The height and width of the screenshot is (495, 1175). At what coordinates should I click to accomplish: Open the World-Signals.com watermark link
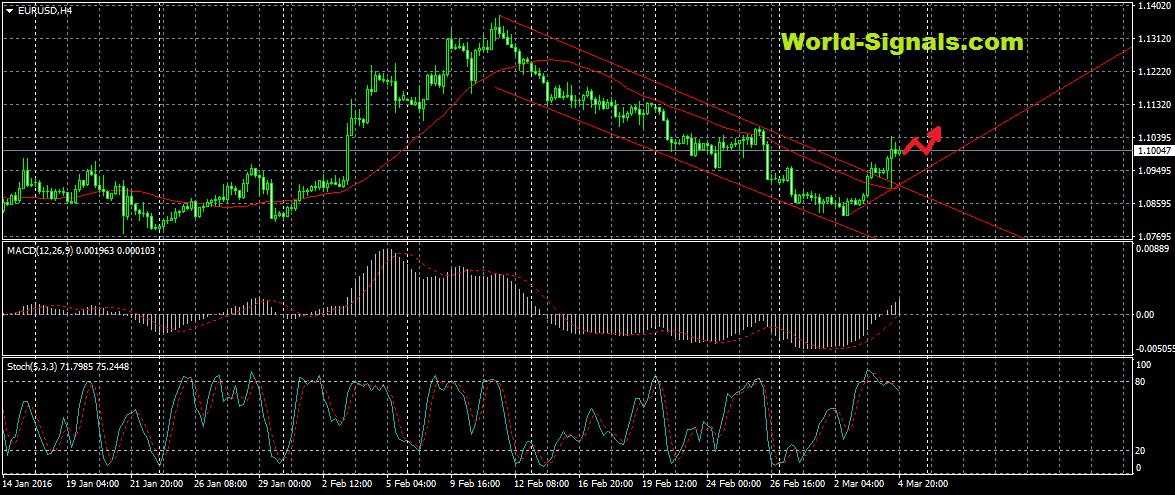(902, 42)
